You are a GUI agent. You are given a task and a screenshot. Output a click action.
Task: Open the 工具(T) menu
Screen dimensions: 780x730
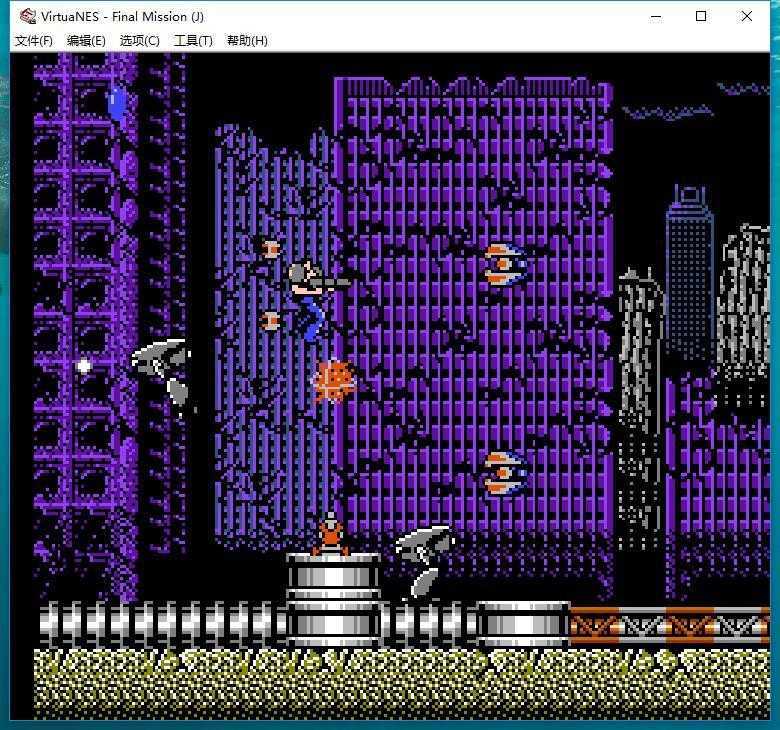pos(193,41)
